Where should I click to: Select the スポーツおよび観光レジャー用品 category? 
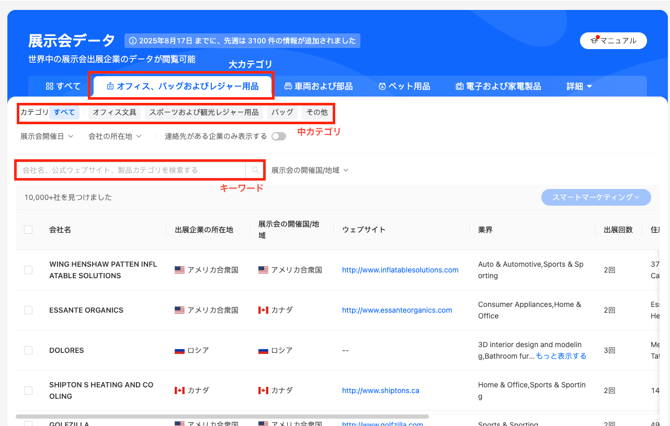[203, 113]
